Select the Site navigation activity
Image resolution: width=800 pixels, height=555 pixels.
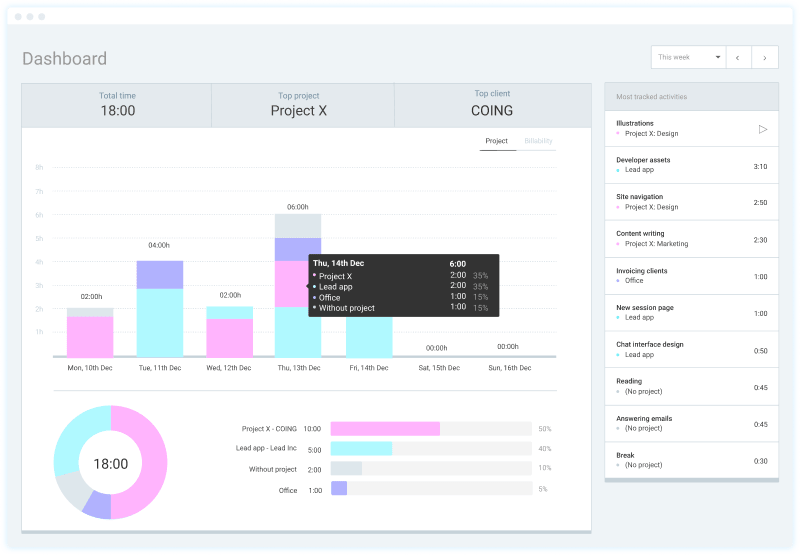coord(691,202)
